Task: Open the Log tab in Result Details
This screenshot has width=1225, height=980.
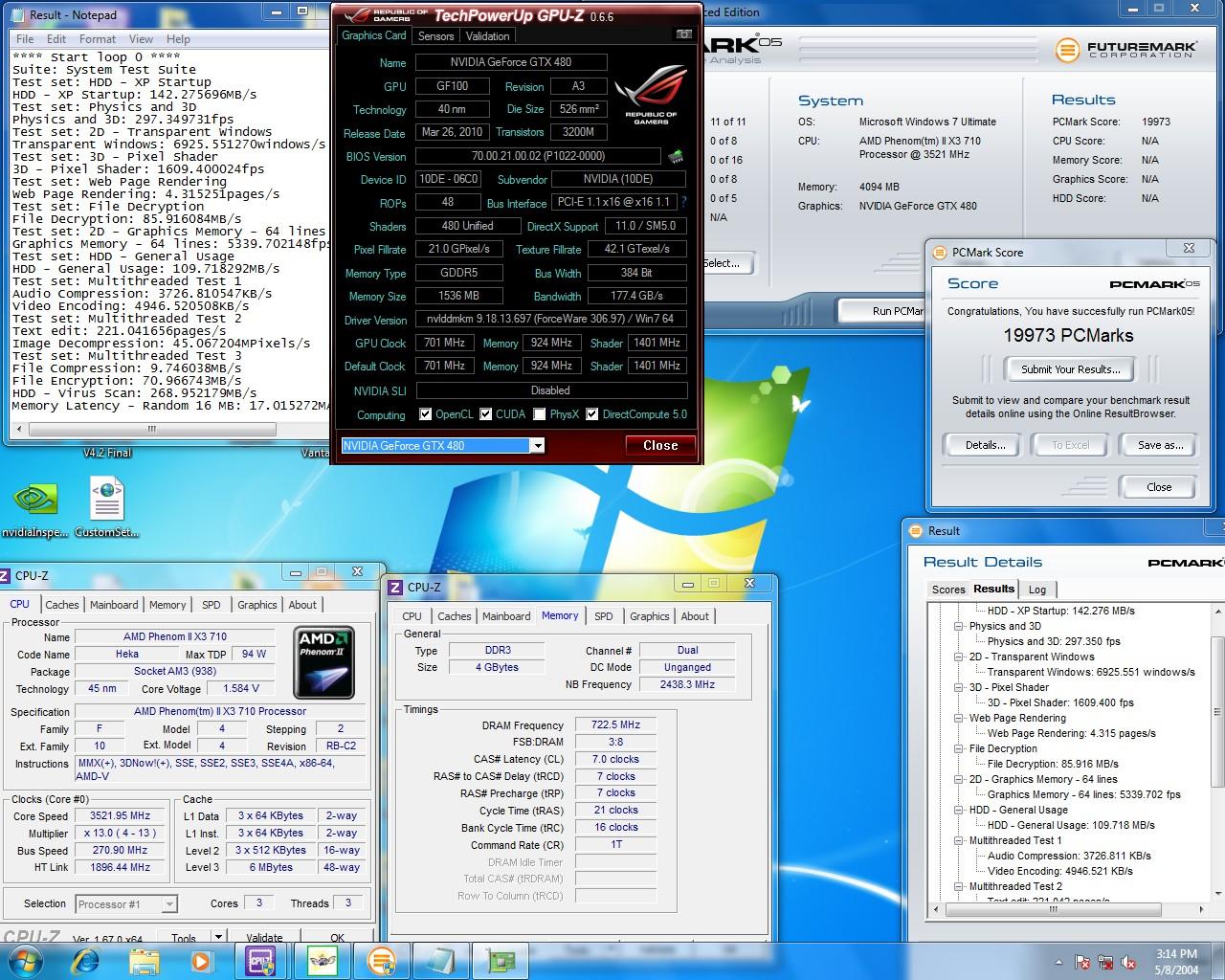Action: coord(1037,590)
